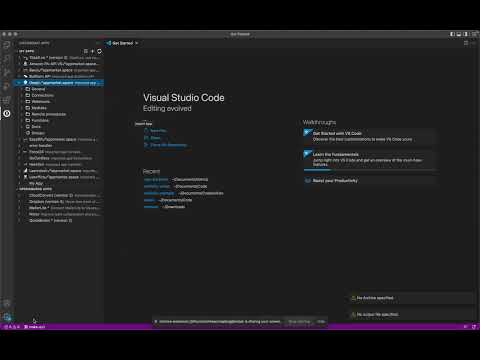Click the warning icon on No Archive specified
Screen dimensions: 480x360
353,298
